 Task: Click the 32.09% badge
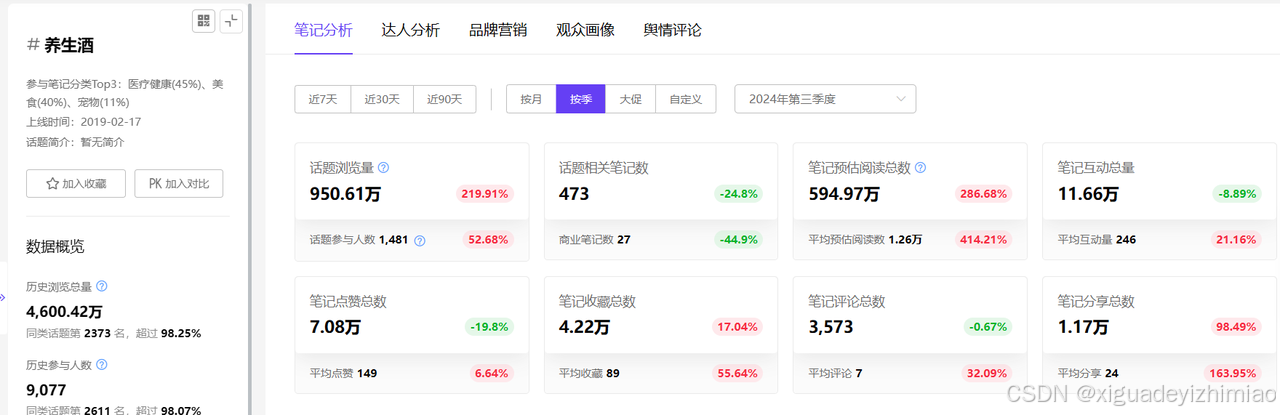pos(987,373)
